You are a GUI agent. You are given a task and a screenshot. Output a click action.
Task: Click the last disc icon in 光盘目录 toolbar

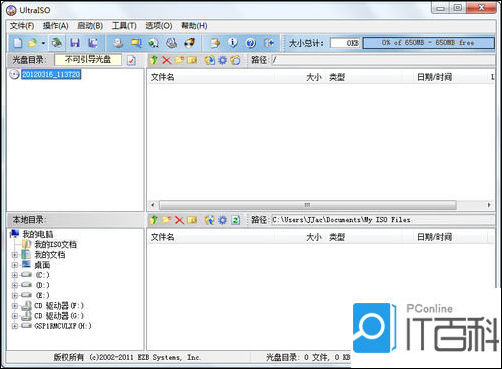235,60
